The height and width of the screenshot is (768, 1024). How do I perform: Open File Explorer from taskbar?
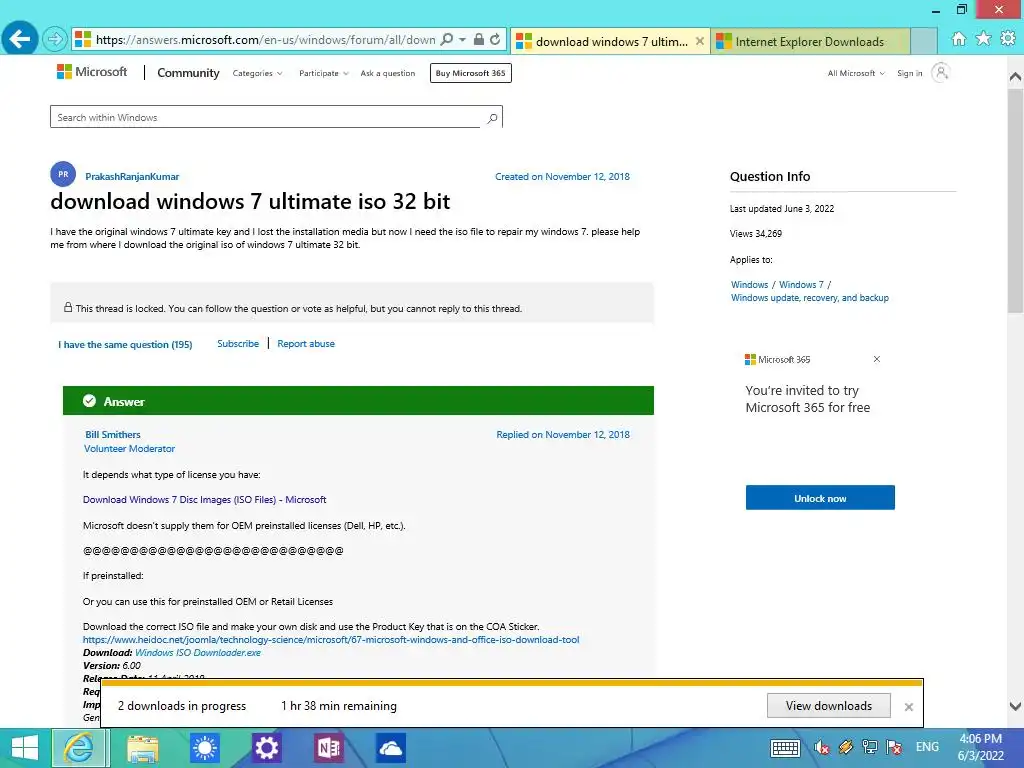coord(142,748)
